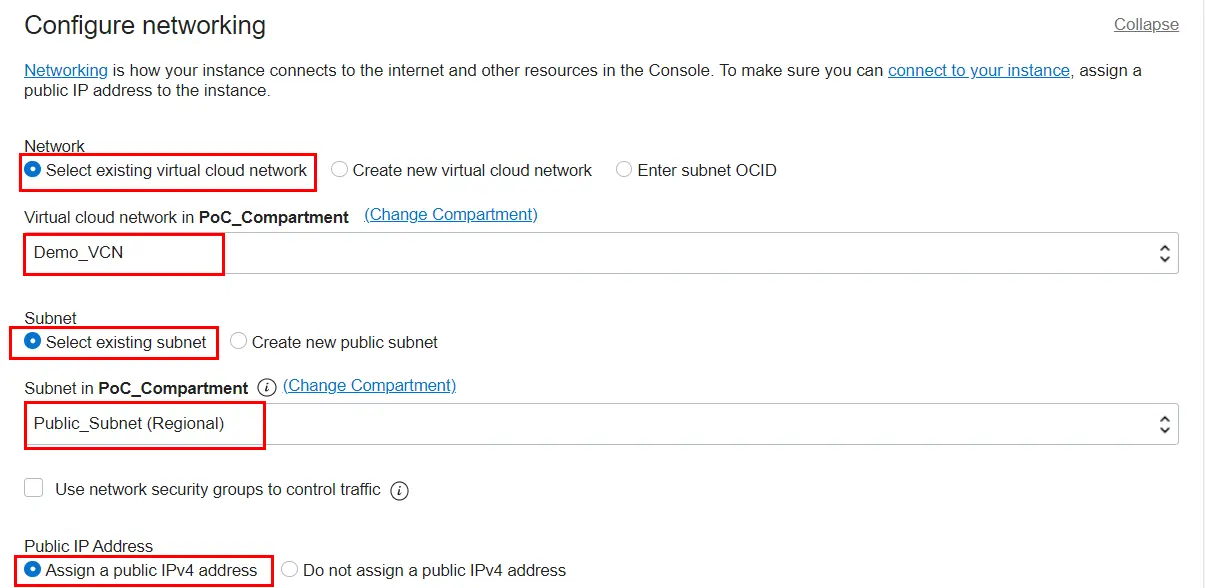1205x588 pixels.
Task: Open the Networking help link
Action: point(66,70)
